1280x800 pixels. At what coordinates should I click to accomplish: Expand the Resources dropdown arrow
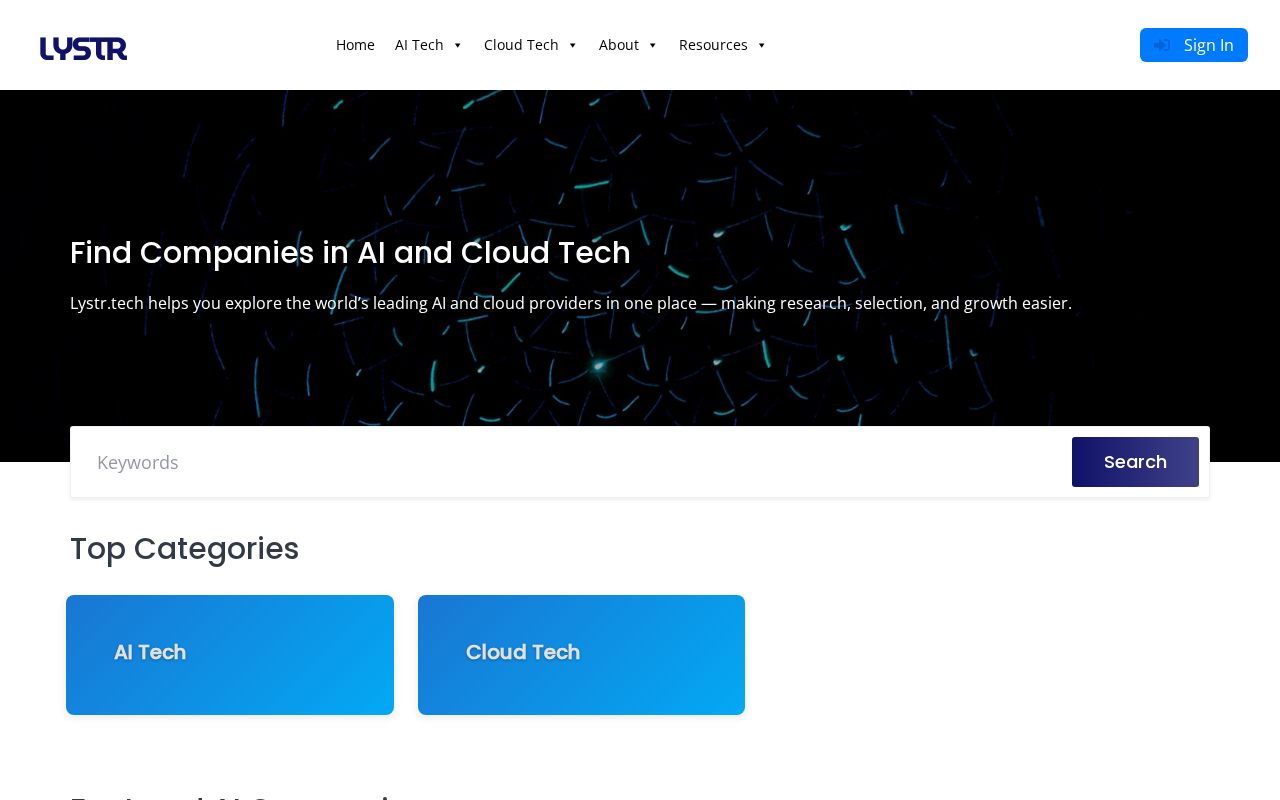762,46
